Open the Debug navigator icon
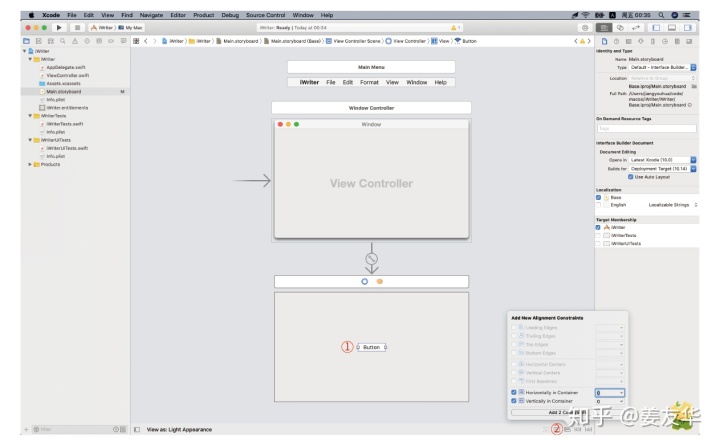The height and width of the screenshot is (446, 720). [99, 41]
